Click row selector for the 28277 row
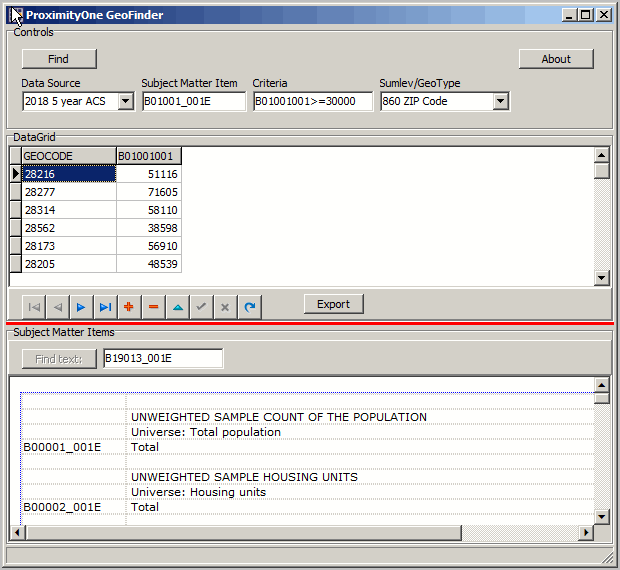This screenshot has height=570, width=620. pyautogui.click(x=15, y=192)
